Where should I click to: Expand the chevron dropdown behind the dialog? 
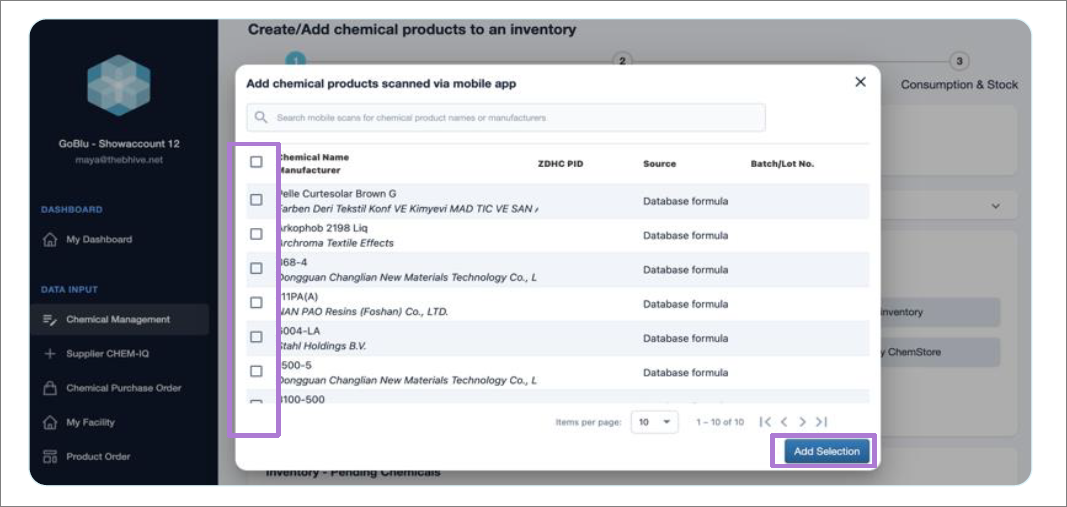[996, 206]
